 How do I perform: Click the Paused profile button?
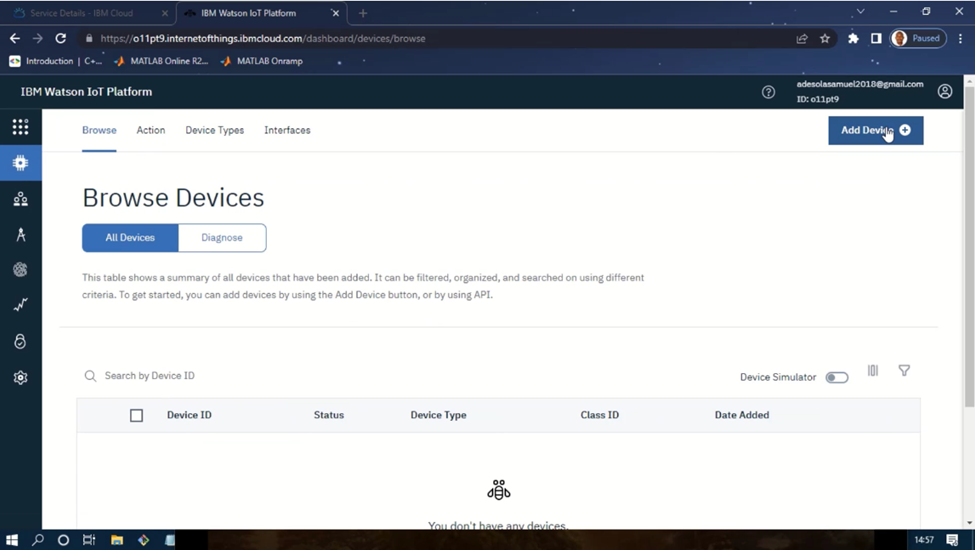point(918,39)
